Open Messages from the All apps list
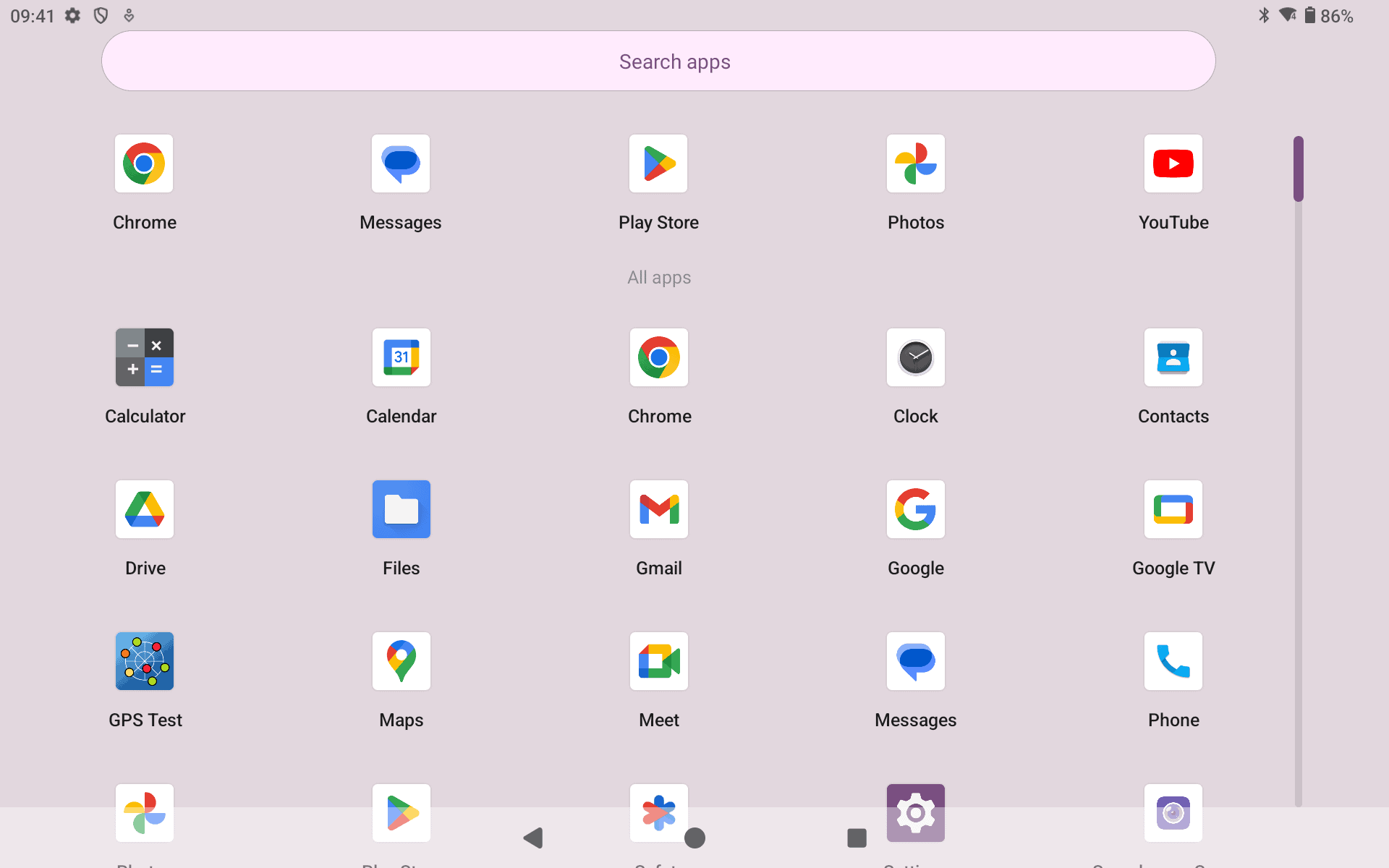 point(916,661)
